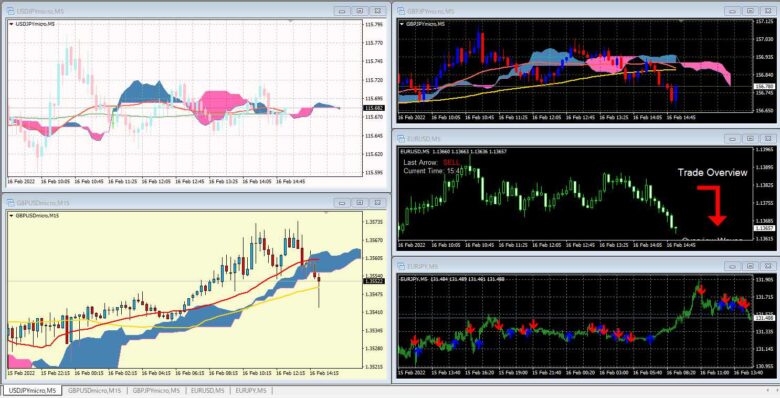Click the GBPUSDmicro,M15 chart window icon
The height and width of the screenshot is (398, 780).
tap(10, 203)
